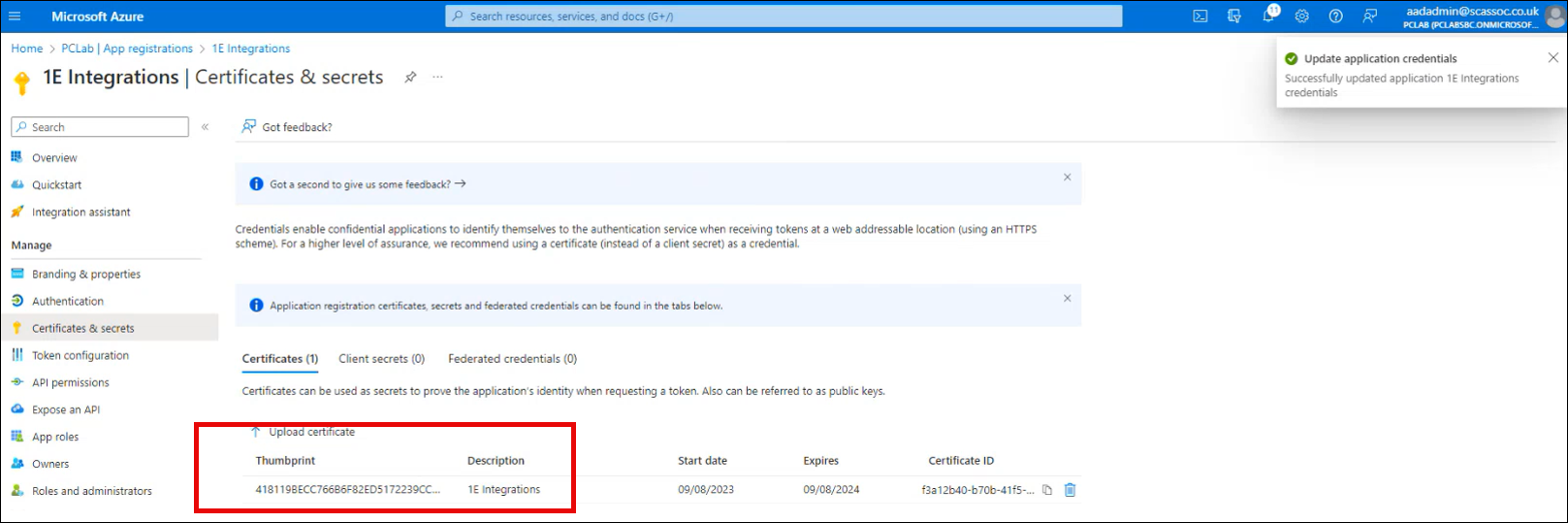The image size is (1568, 523).
Task: Open Cloud Shell from the top bar
Action: coord(1200,16)
